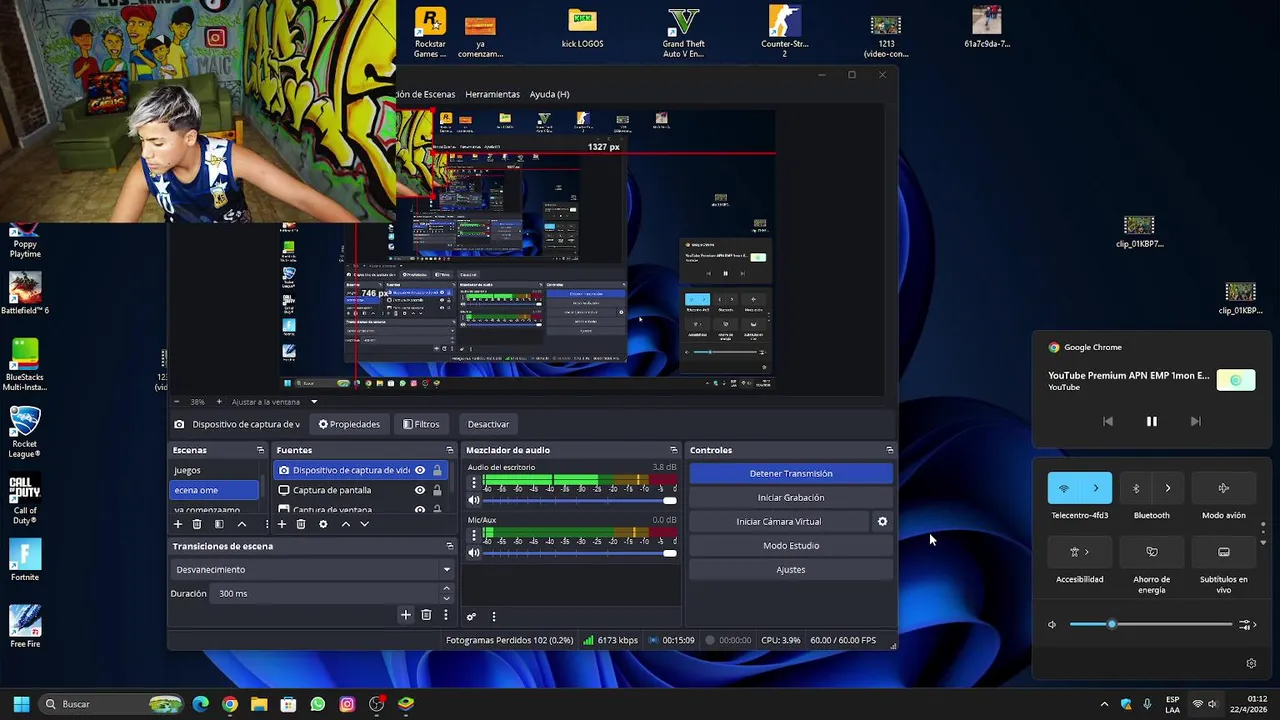Delete the scene transition with trash icon
Screen dimensions: 1280x720
426,615
